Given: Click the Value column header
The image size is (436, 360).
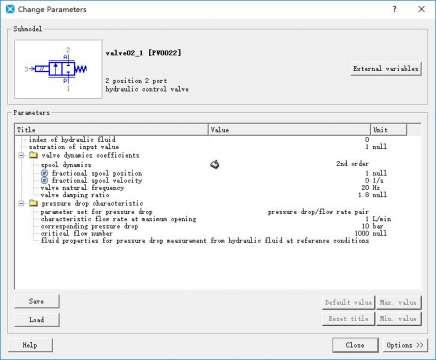Looking at the screenshot, I should (x=289, y=130).
